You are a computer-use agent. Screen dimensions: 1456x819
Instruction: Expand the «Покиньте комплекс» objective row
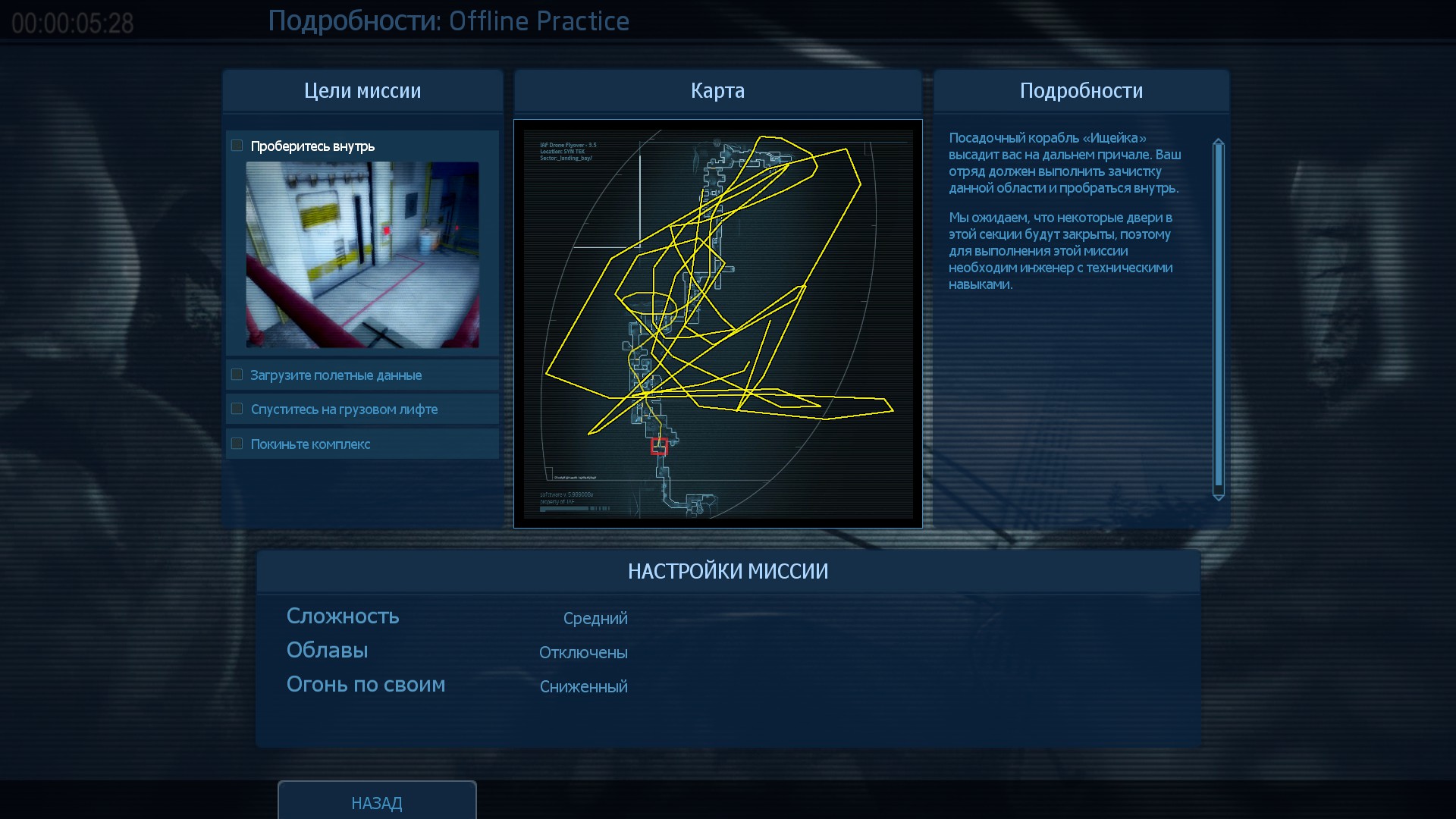pos(311,444)
